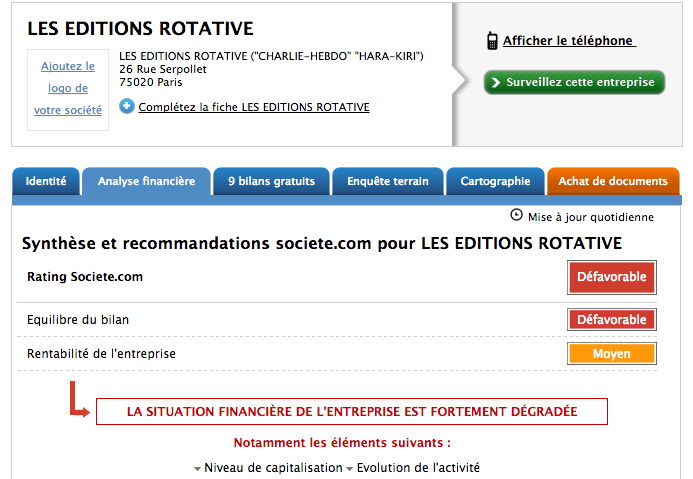The width and height of the screenshot is (693, 479).
Task: Click the text 75020 Paris
Action: (x=151, y=82)
